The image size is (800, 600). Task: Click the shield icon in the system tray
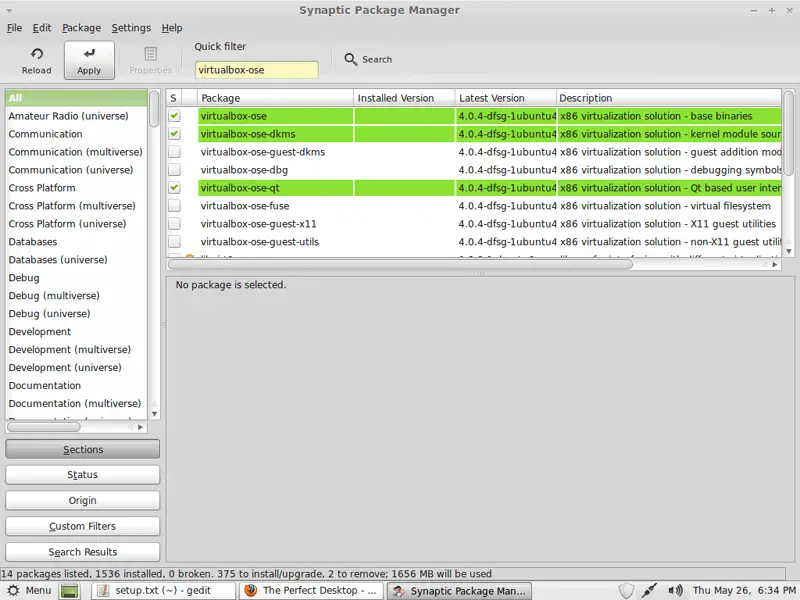(626, 591)
